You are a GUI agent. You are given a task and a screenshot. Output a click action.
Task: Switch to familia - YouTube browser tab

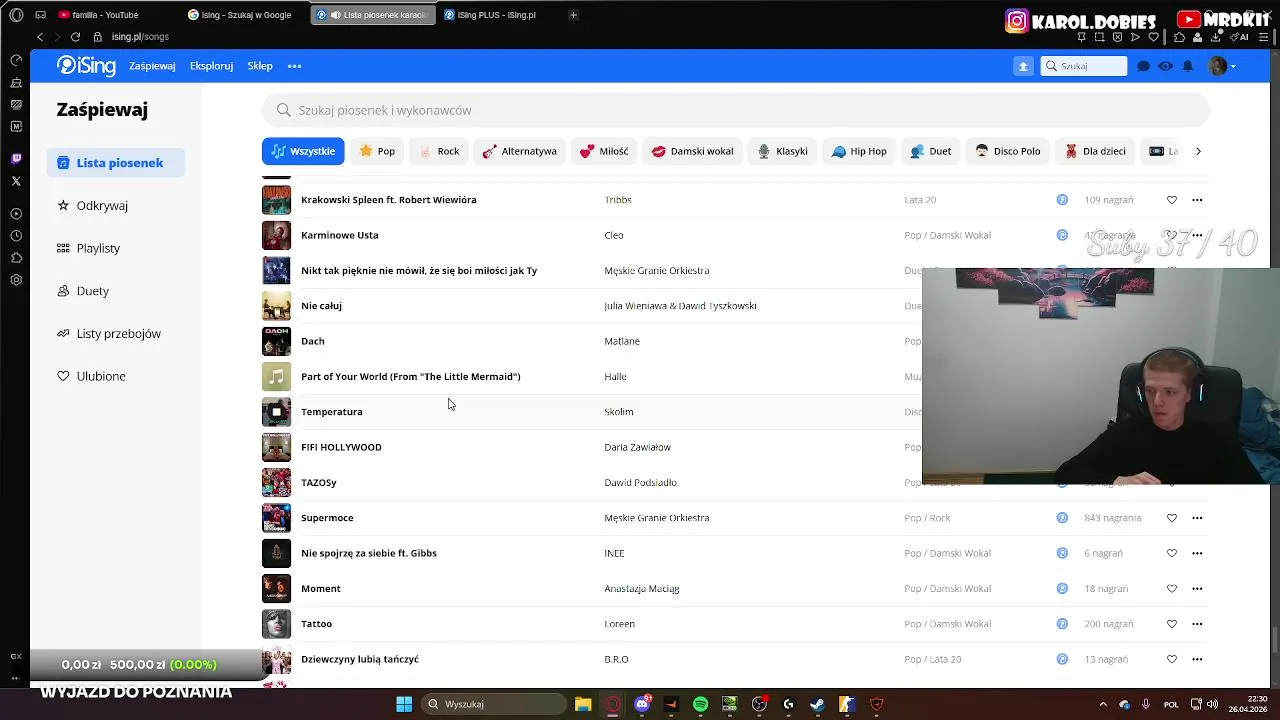click(x=110, y=15)
